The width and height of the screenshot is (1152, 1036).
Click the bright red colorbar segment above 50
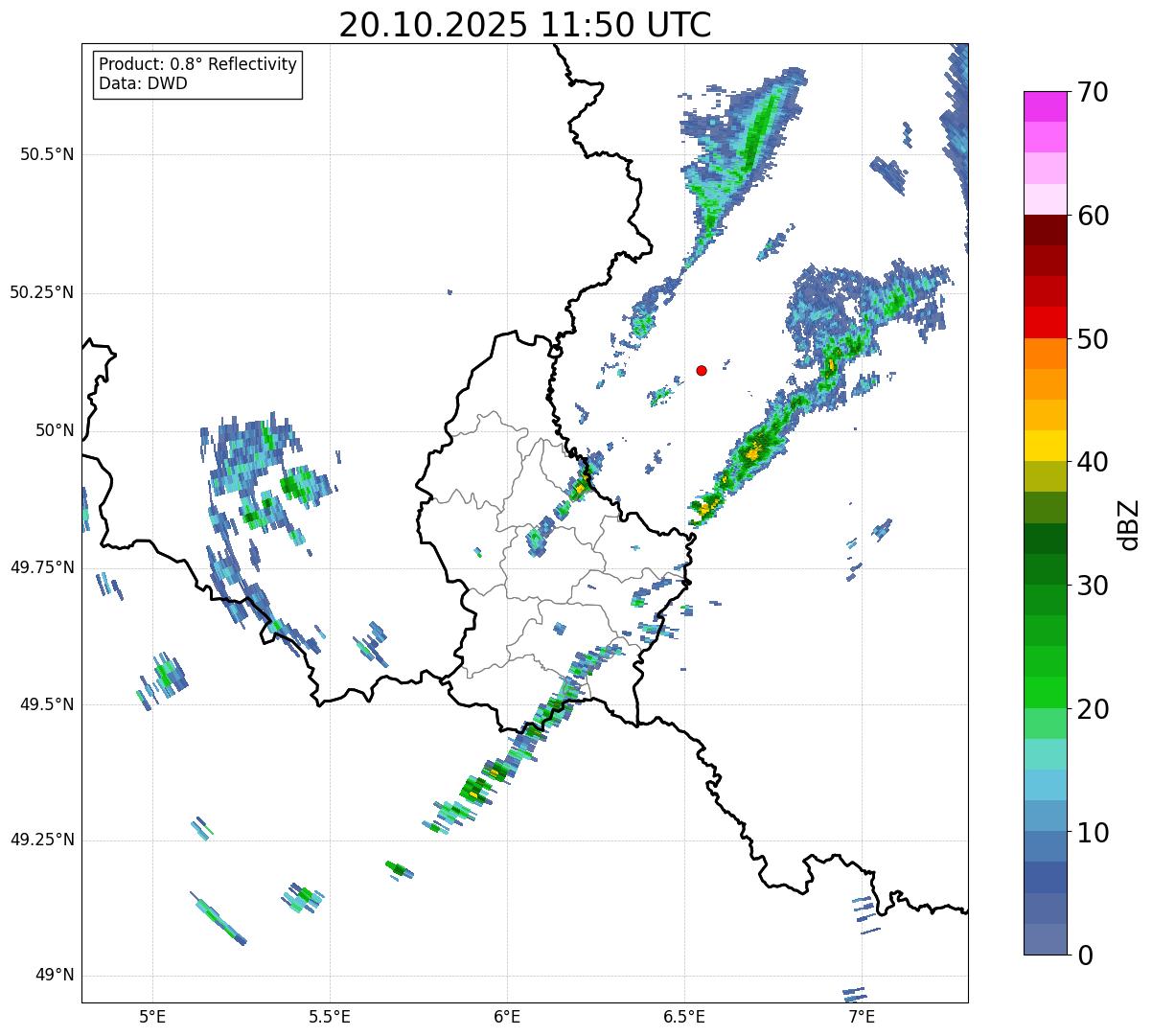(x=1045, y=322)
